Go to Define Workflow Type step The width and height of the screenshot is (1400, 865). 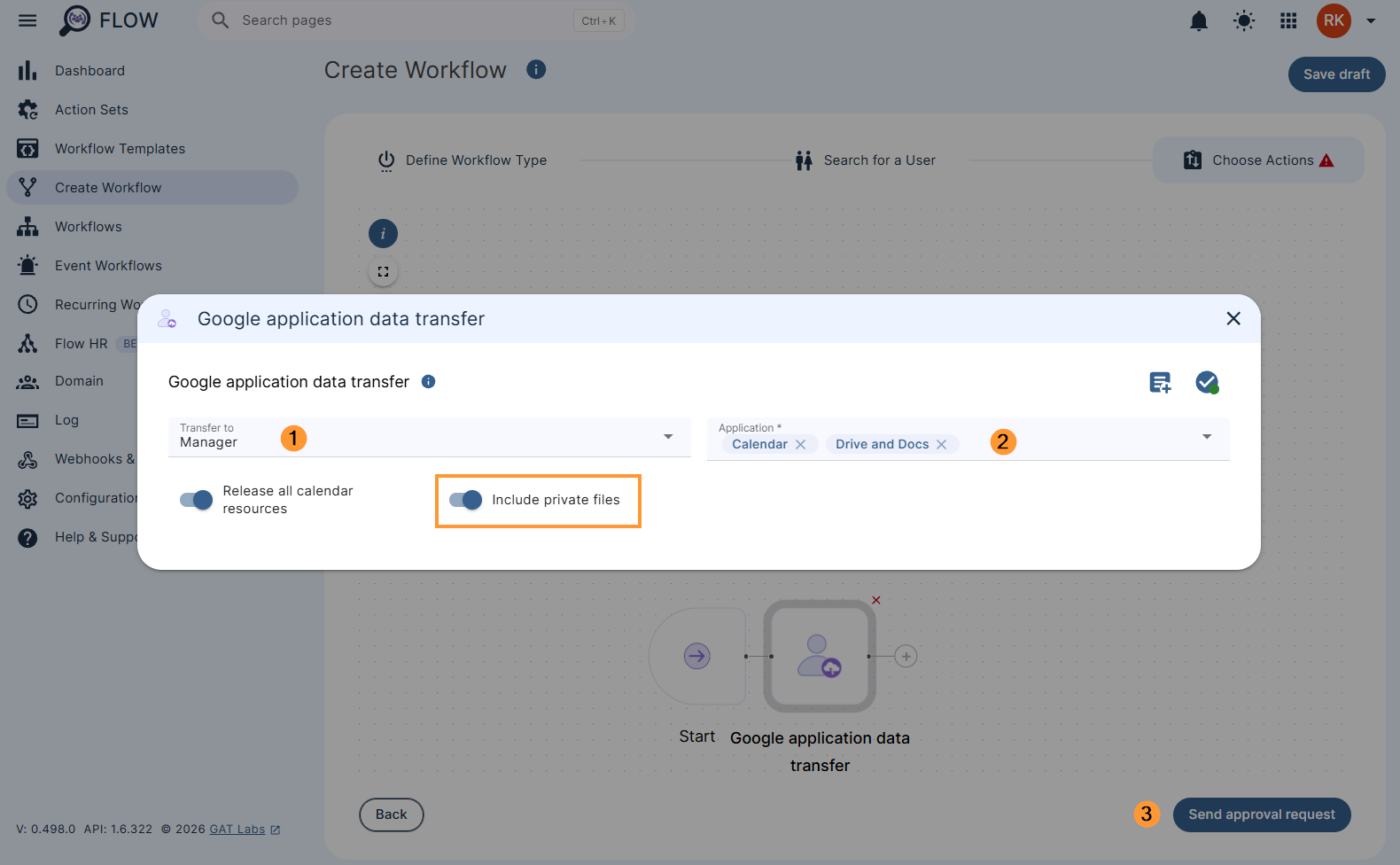462,160
